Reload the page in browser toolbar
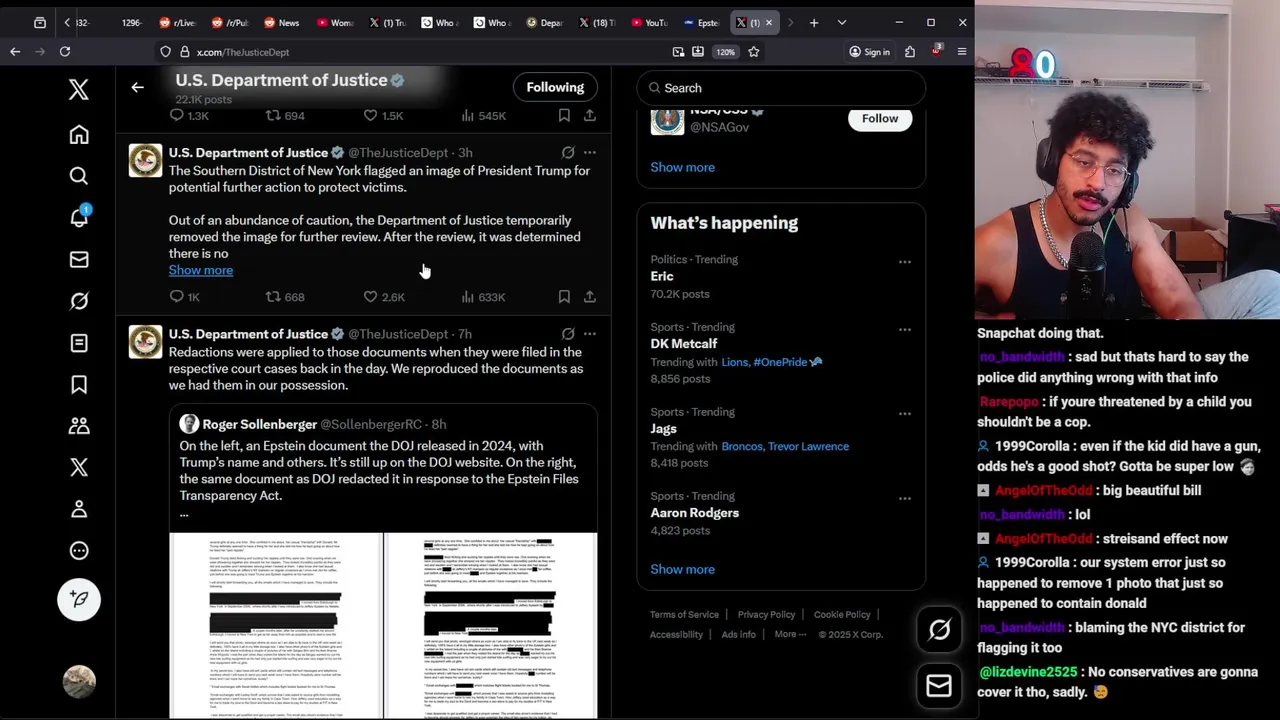 (x=65, y=51)
